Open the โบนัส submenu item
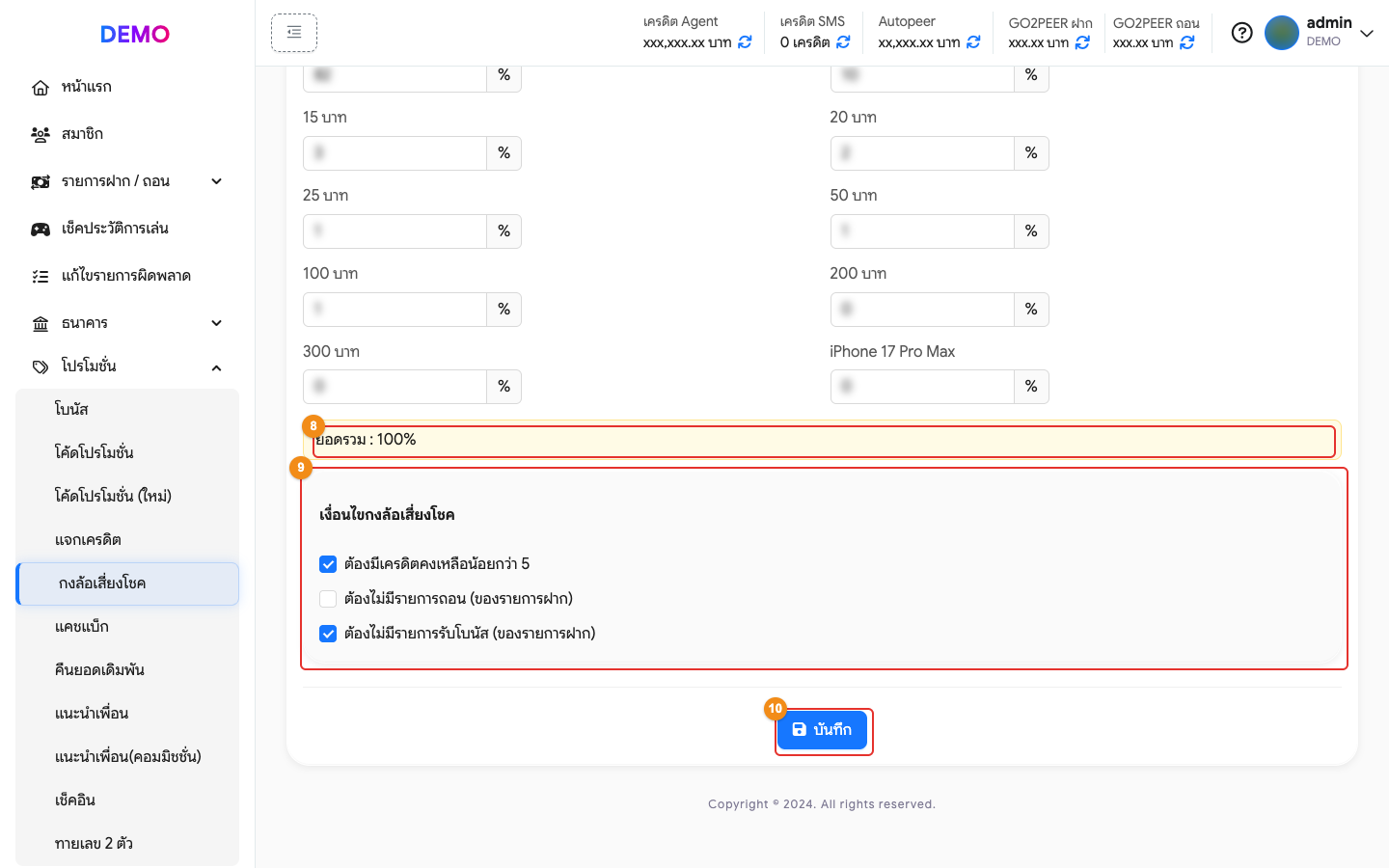 click(127, 409)
